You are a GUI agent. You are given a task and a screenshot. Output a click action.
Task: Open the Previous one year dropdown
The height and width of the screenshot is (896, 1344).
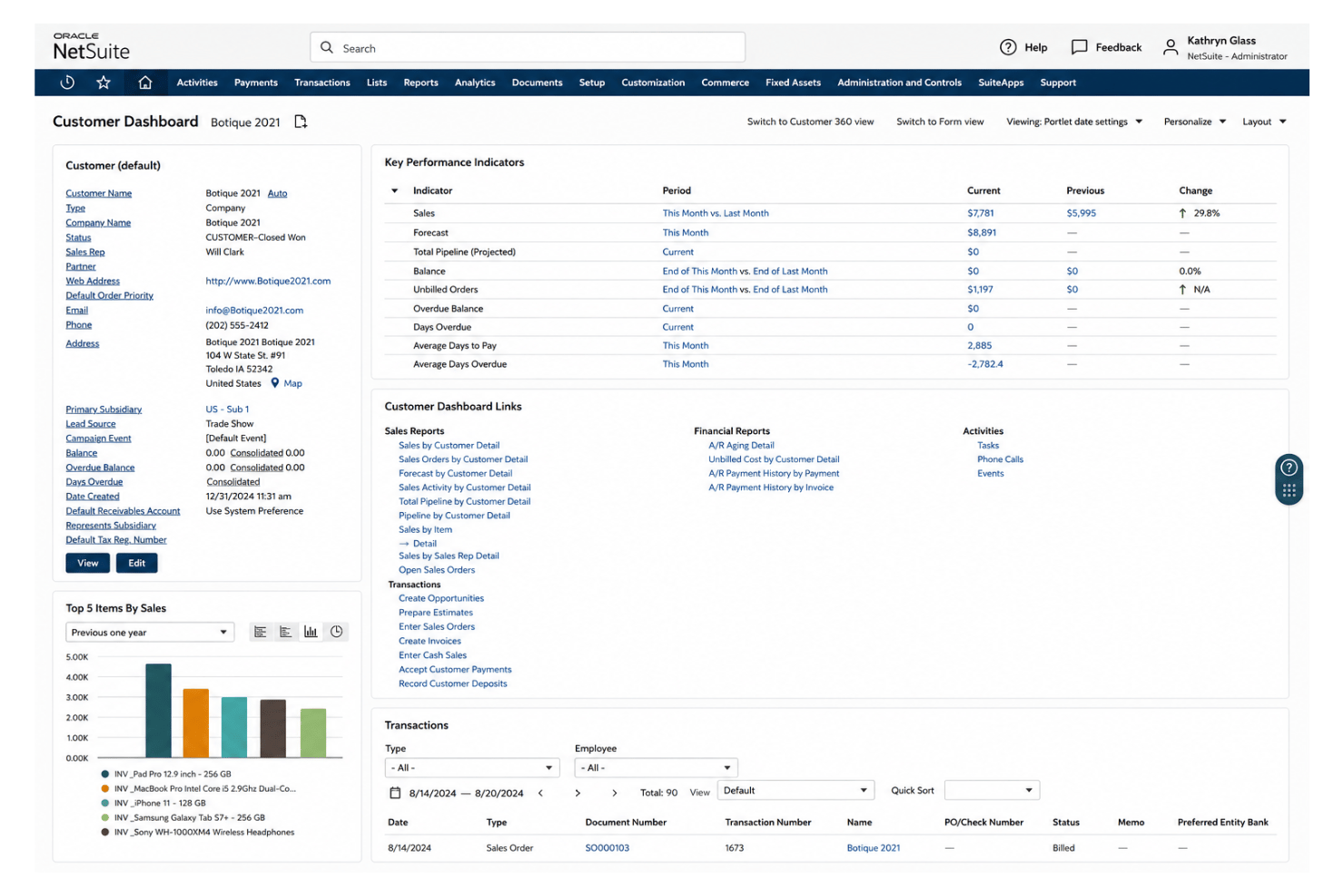tap(150, 633)
